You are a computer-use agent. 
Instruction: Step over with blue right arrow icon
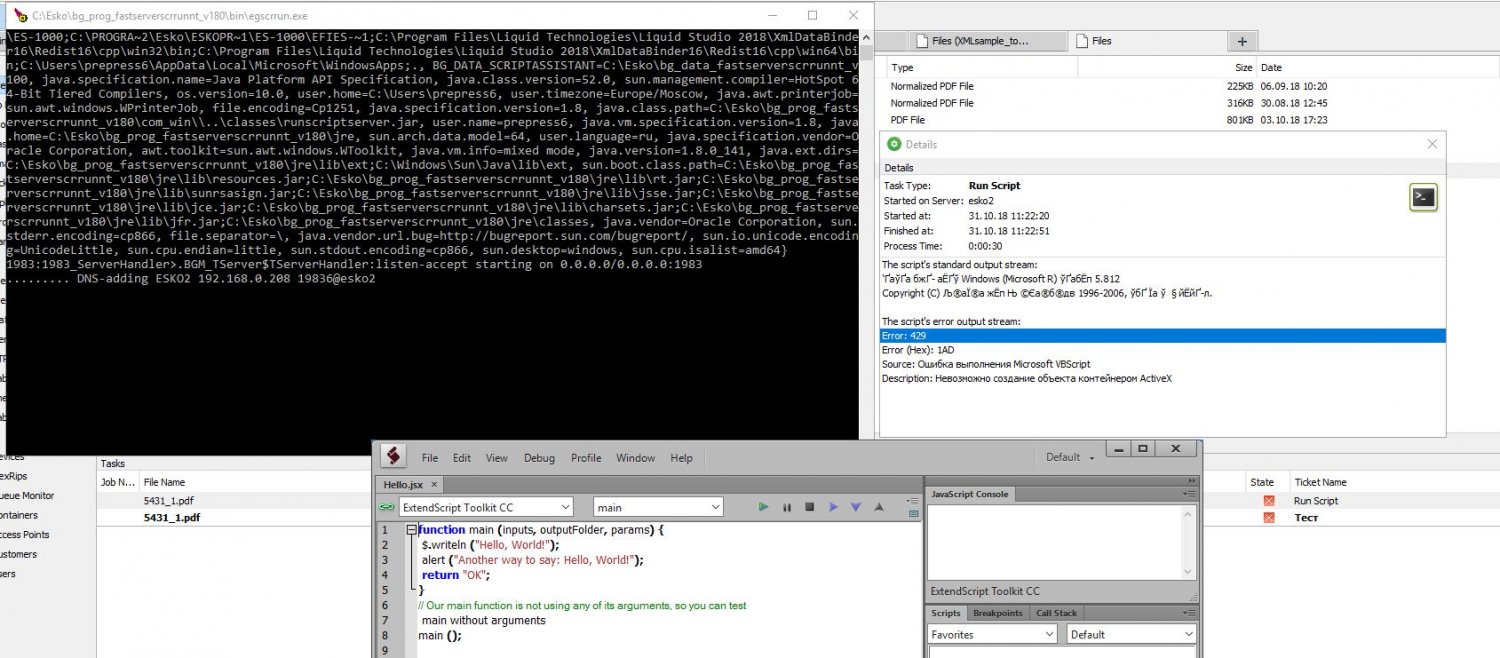(833, 507)
